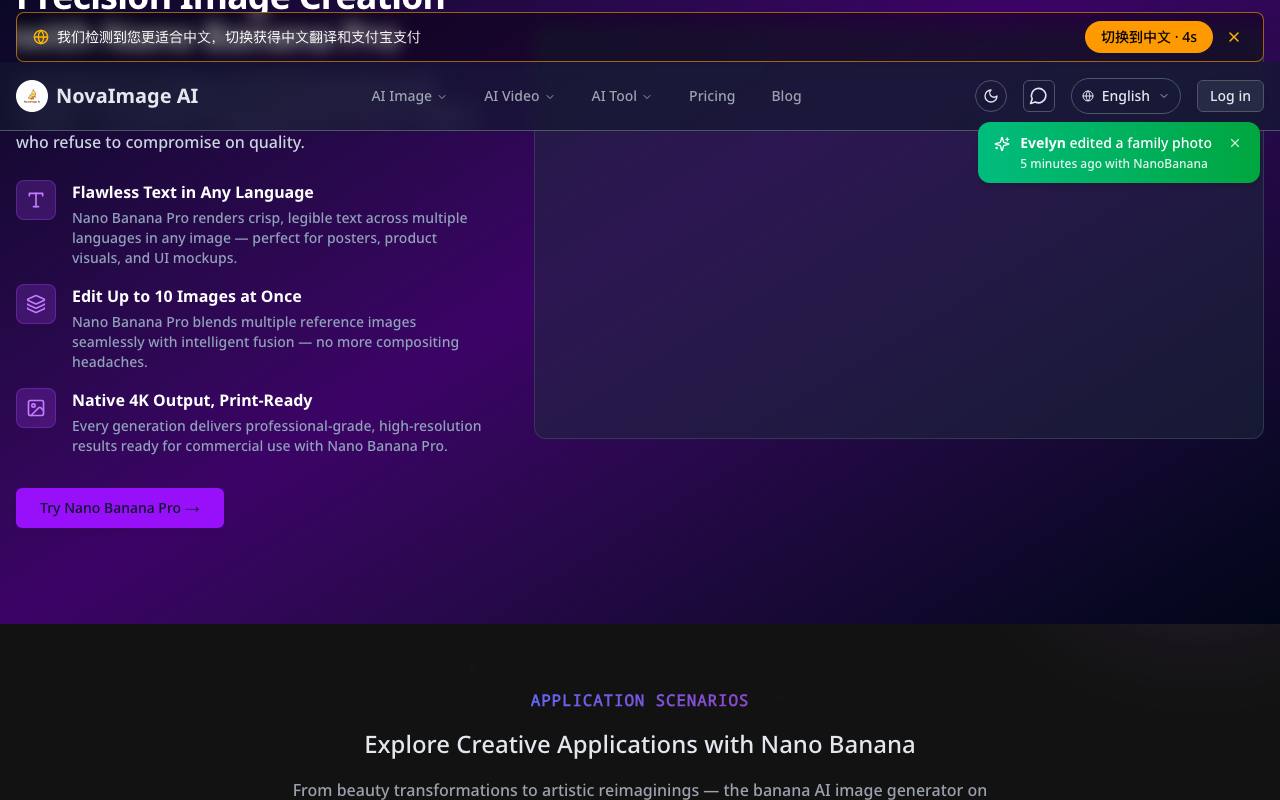1280x800 pixels.
Task: Expand the AI Image dropdown menu
Action: 409,96
